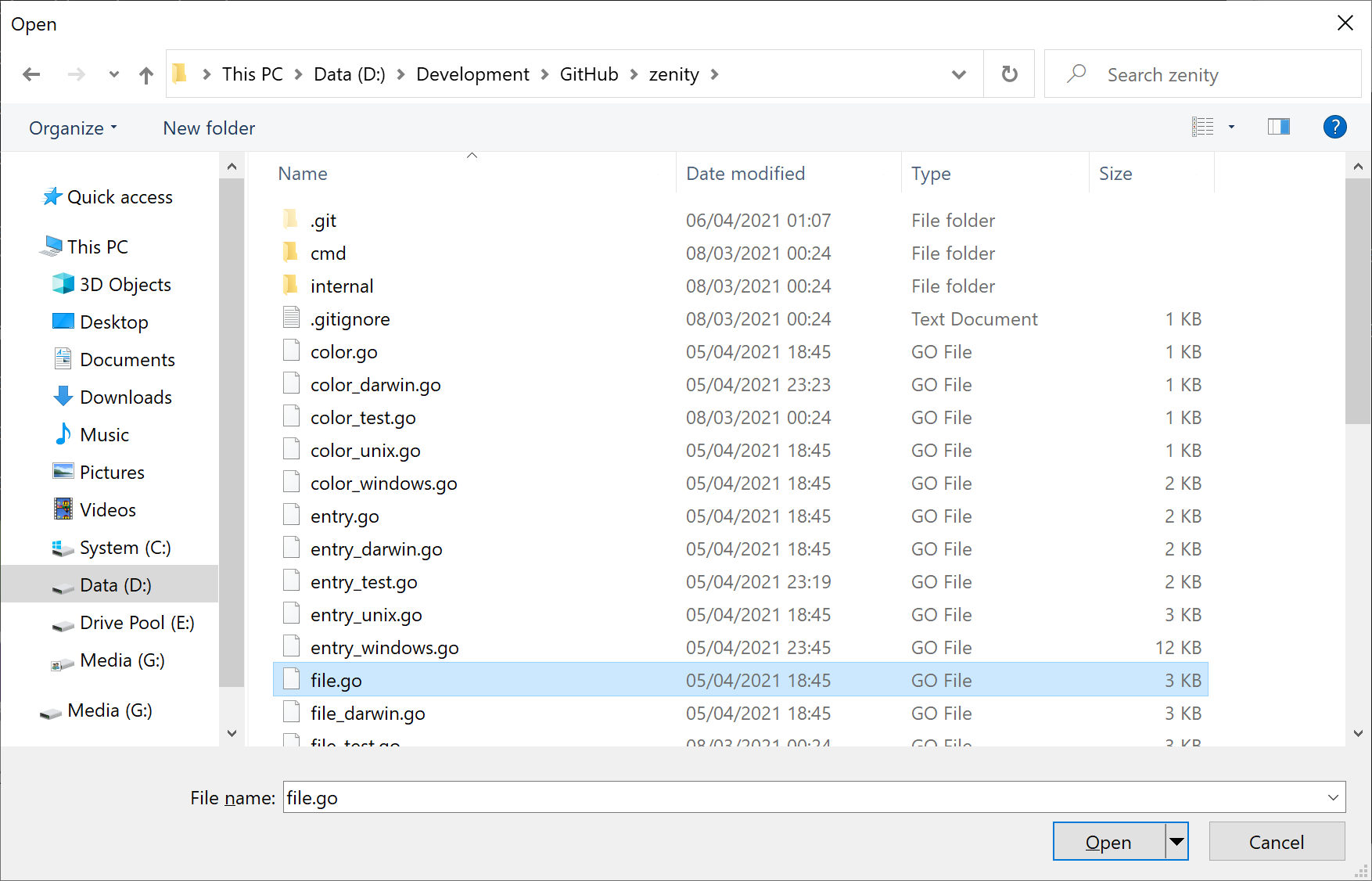Cancel the Open dialog
Viewport: 1372px width, 881px height.
[1276, 841]
